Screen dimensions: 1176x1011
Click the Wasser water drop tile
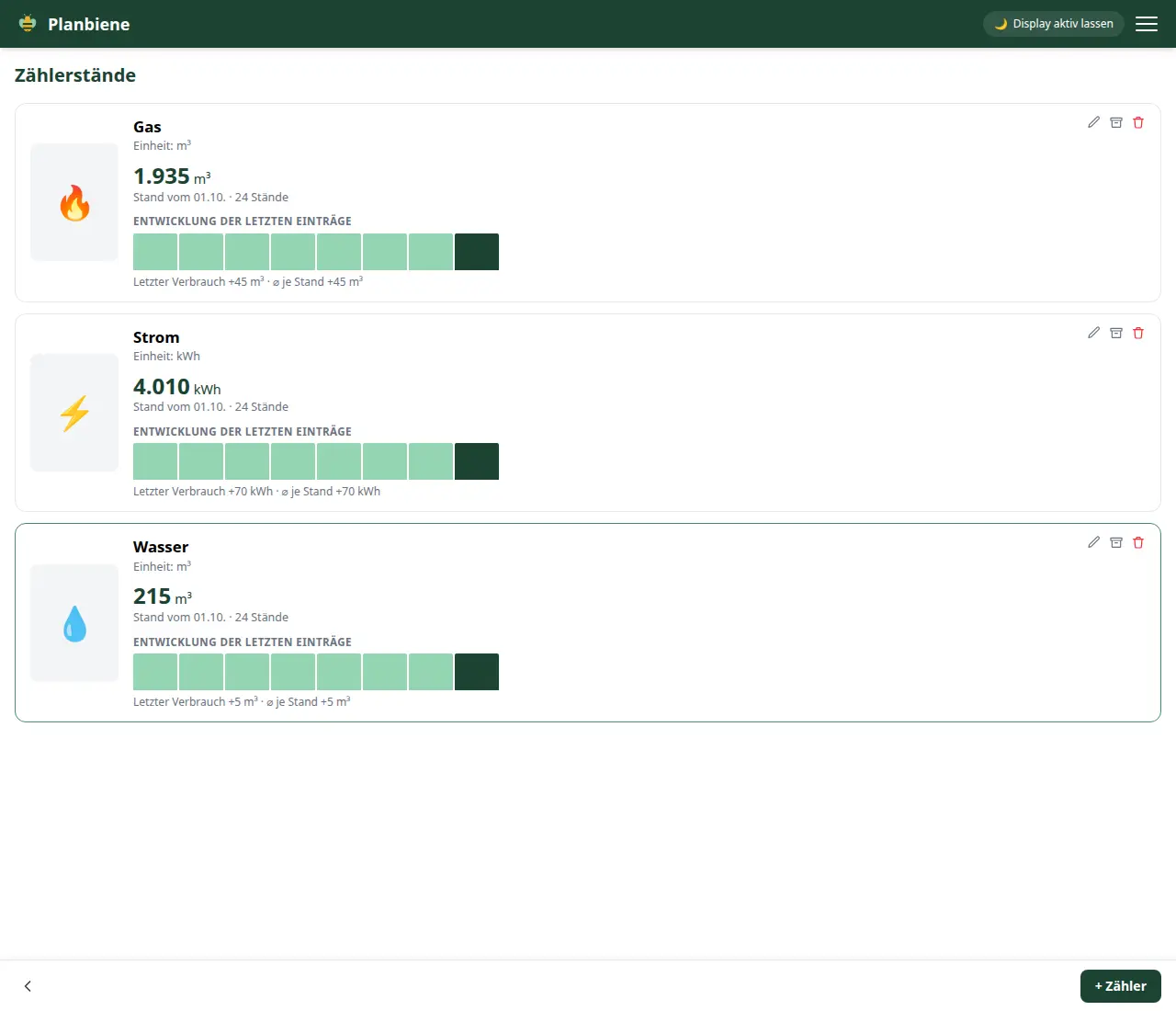[74, 623]
